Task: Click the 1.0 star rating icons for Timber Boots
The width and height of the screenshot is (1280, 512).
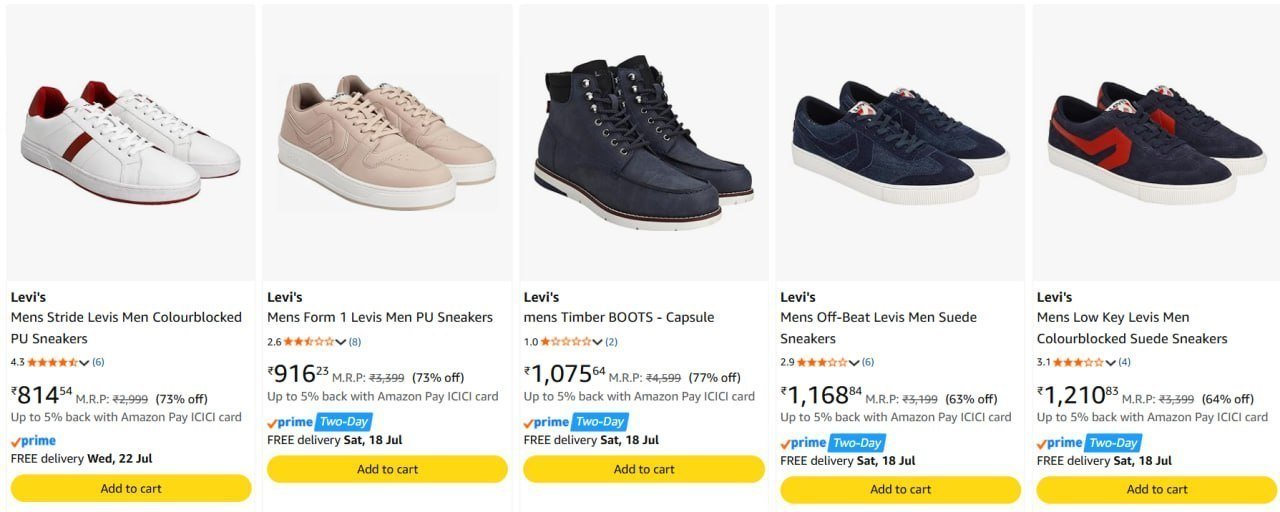Action: point(566,342)
